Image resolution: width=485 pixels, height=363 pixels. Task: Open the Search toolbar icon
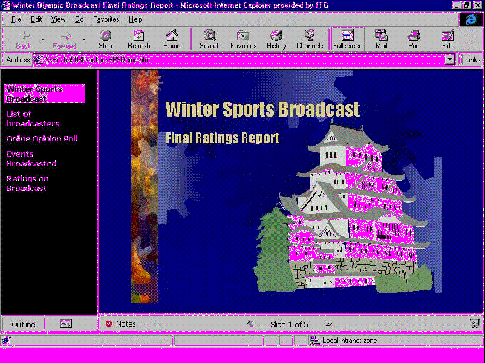[x=209, y=39]
